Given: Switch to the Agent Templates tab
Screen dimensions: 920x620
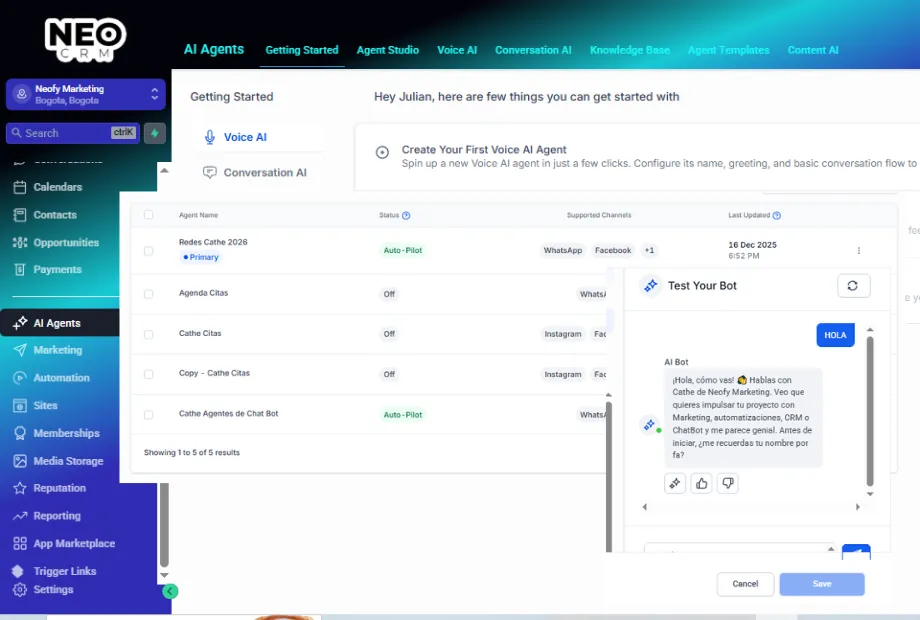Looking at the screenshot, I should [728, 50].
